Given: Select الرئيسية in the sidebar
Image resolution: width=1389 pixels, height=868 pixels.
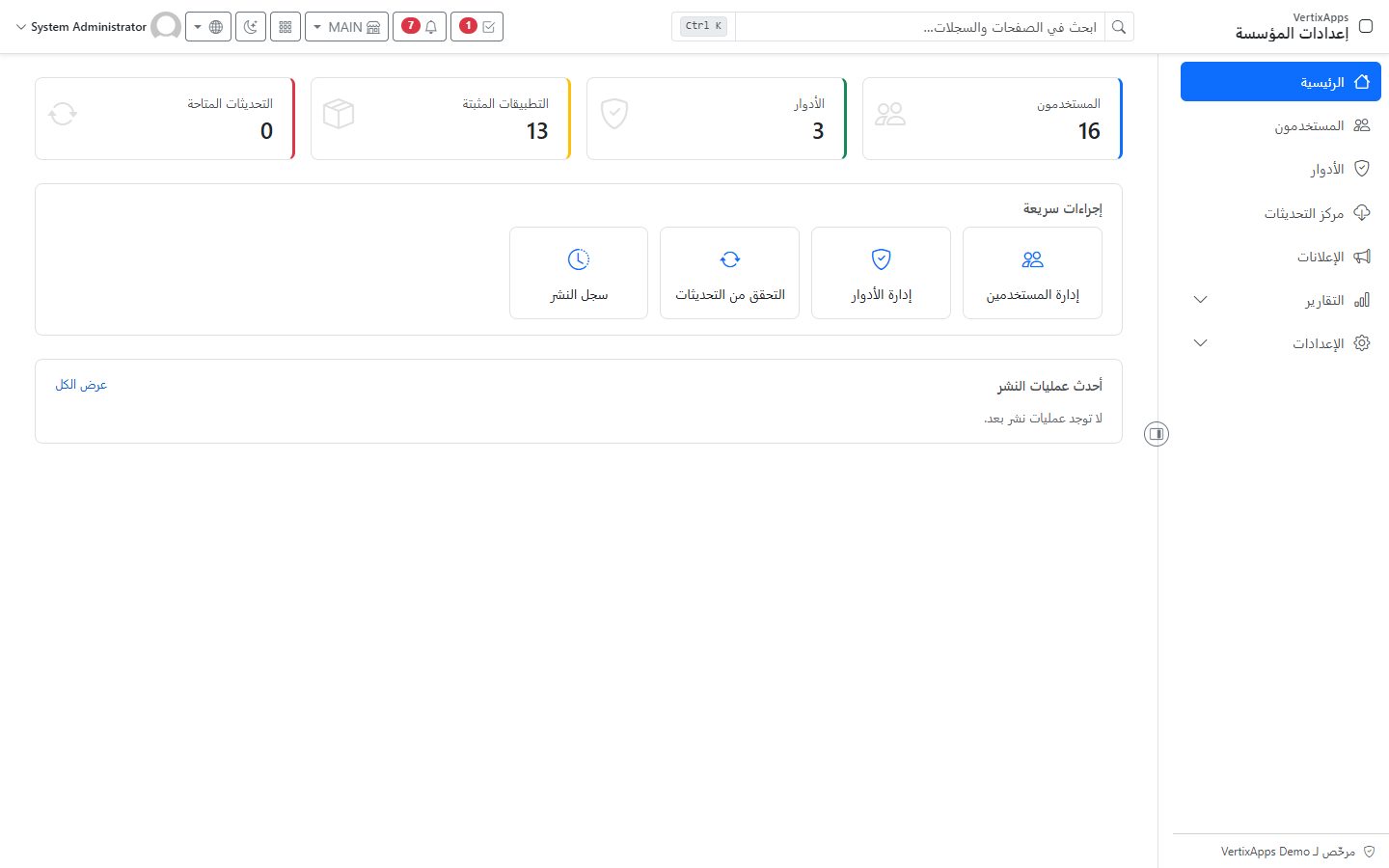Looking at the screenshot, I should pyautogui.click(x=1281, y=82).
